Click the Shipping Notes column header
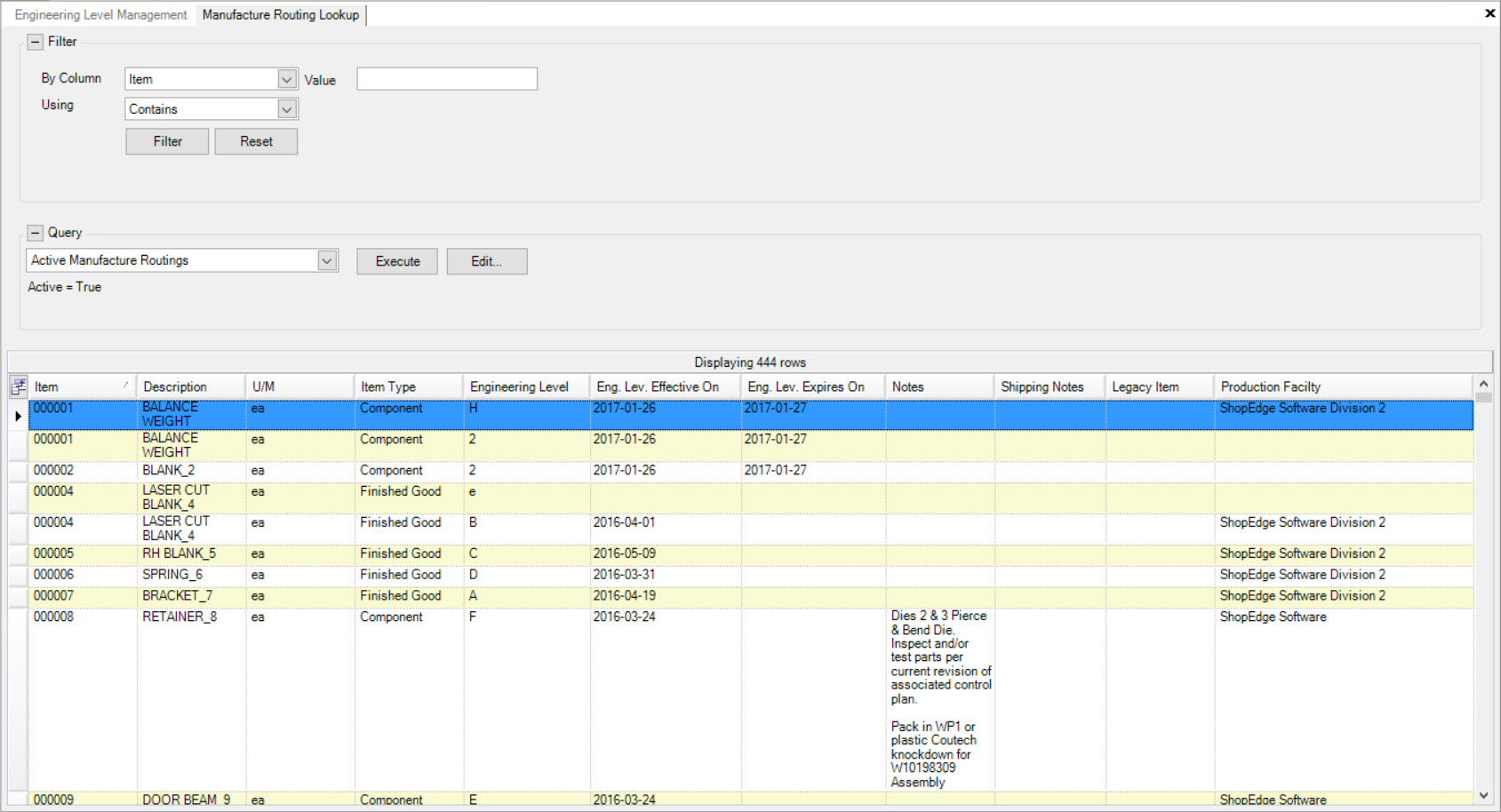Screen dimensions: 1501x812 tap(1050, 386)
